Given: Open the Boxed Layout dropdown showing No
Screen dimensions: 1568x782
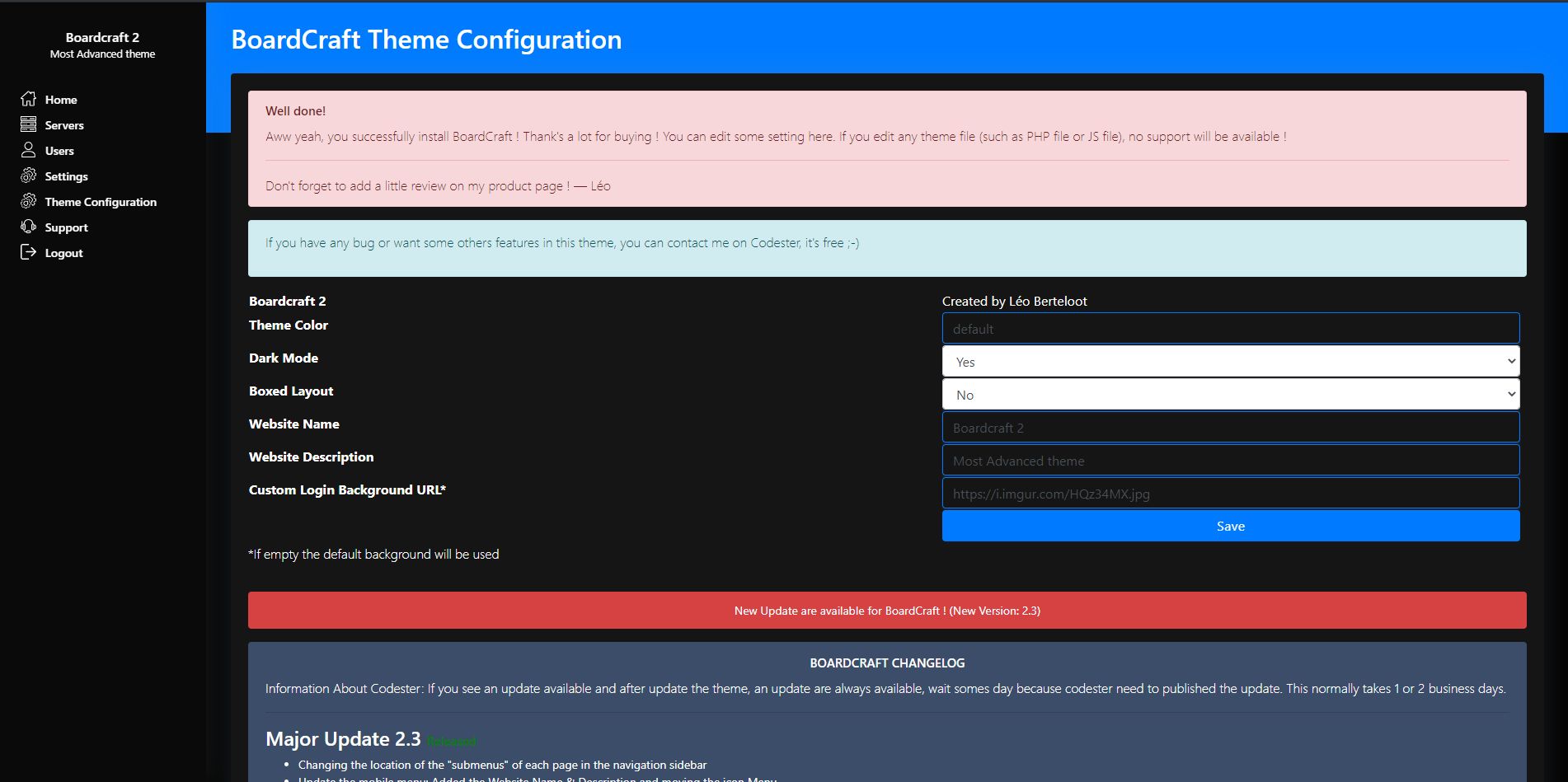Looking at the screenshot, I should tap(1231, 394).
